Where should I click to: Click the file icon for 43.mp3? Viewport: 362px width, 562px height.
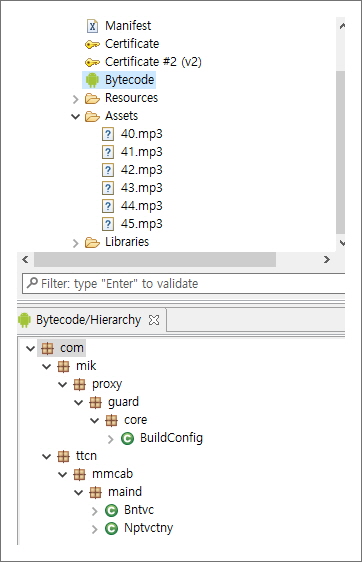pyautogui.click(x=108, y=188)
